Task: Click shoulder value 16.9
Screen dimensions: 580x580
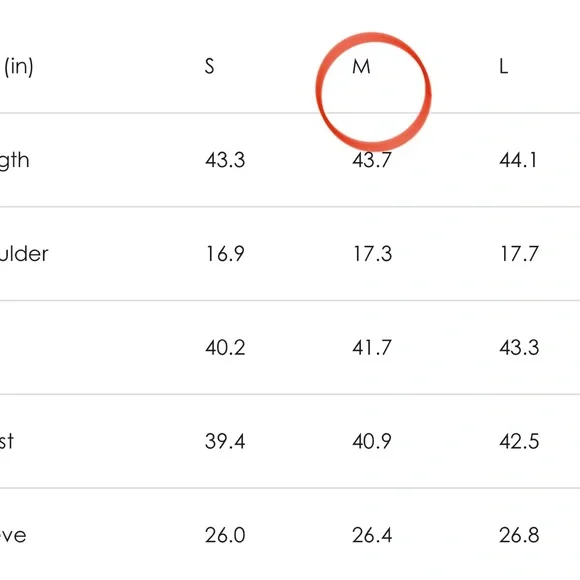Action: click(x=225, y=254)
